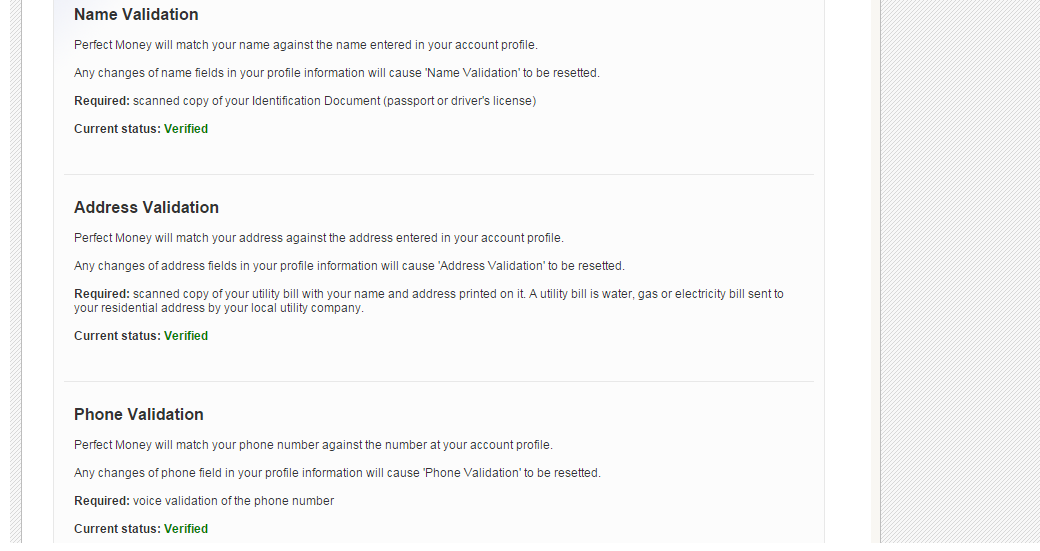Click the bold 'Required:' label in Phone Validation
1040x551 pixels.
[x=102, y=501]
